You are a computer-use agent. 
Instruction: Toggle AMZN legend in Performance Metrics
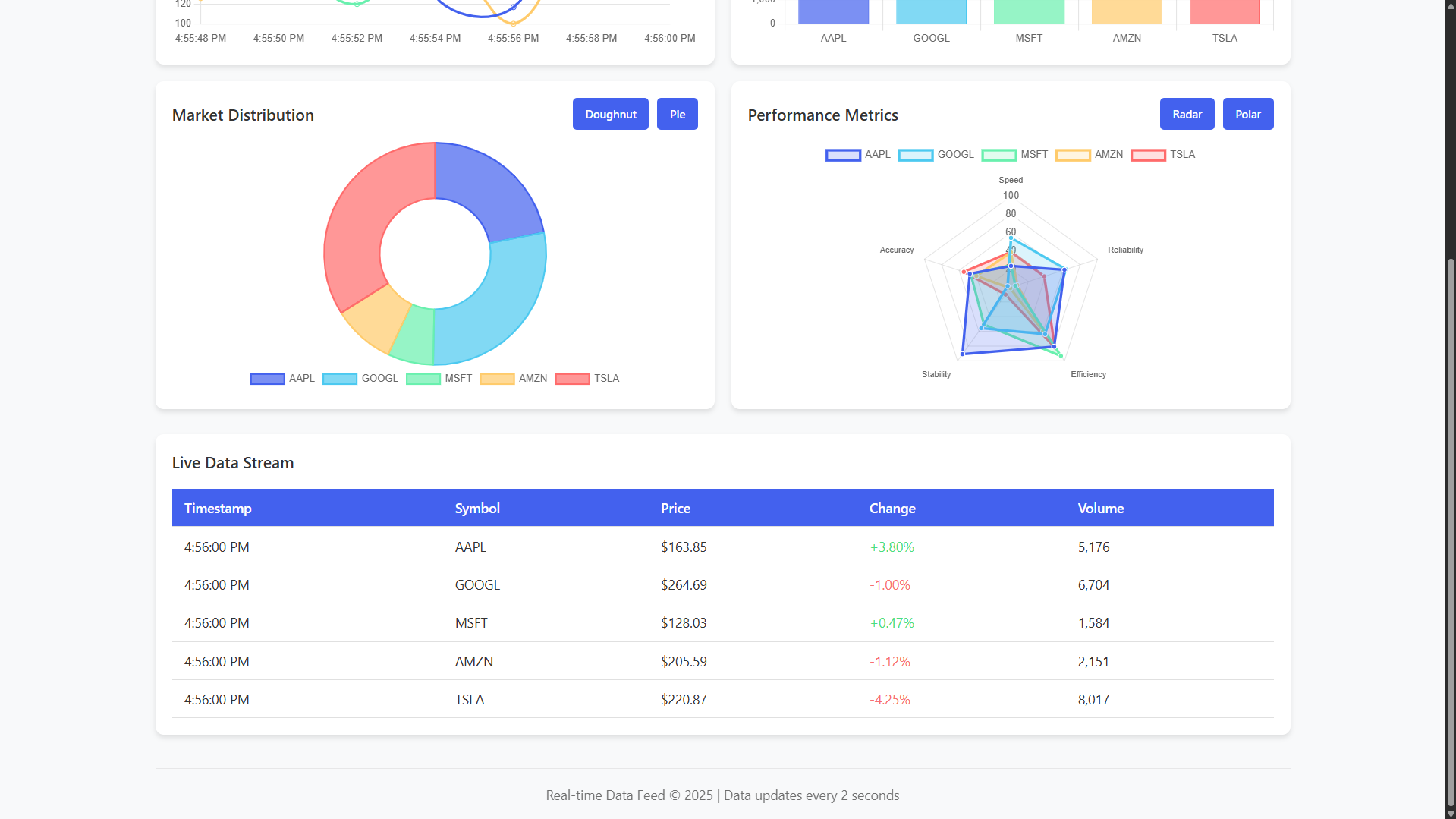[x=1089, y=155]
